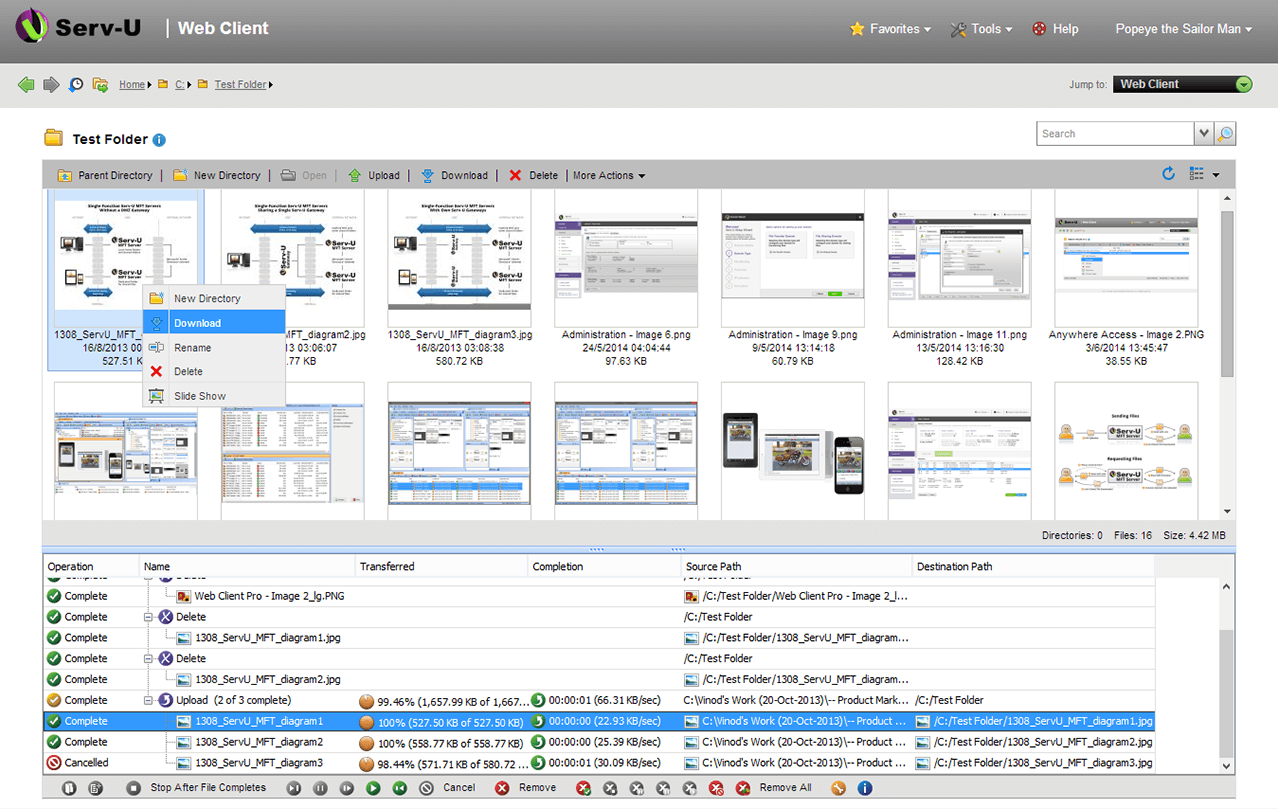Screen dimensions: 1278x809
Task: Click the Source Path column header
Action: click(x=796, y=567)
